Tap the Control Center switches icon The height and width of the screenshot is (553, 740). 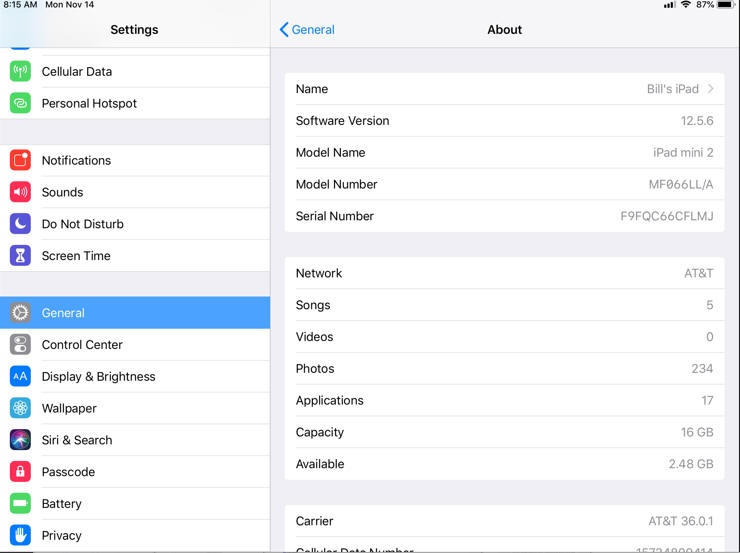point(20,344)
